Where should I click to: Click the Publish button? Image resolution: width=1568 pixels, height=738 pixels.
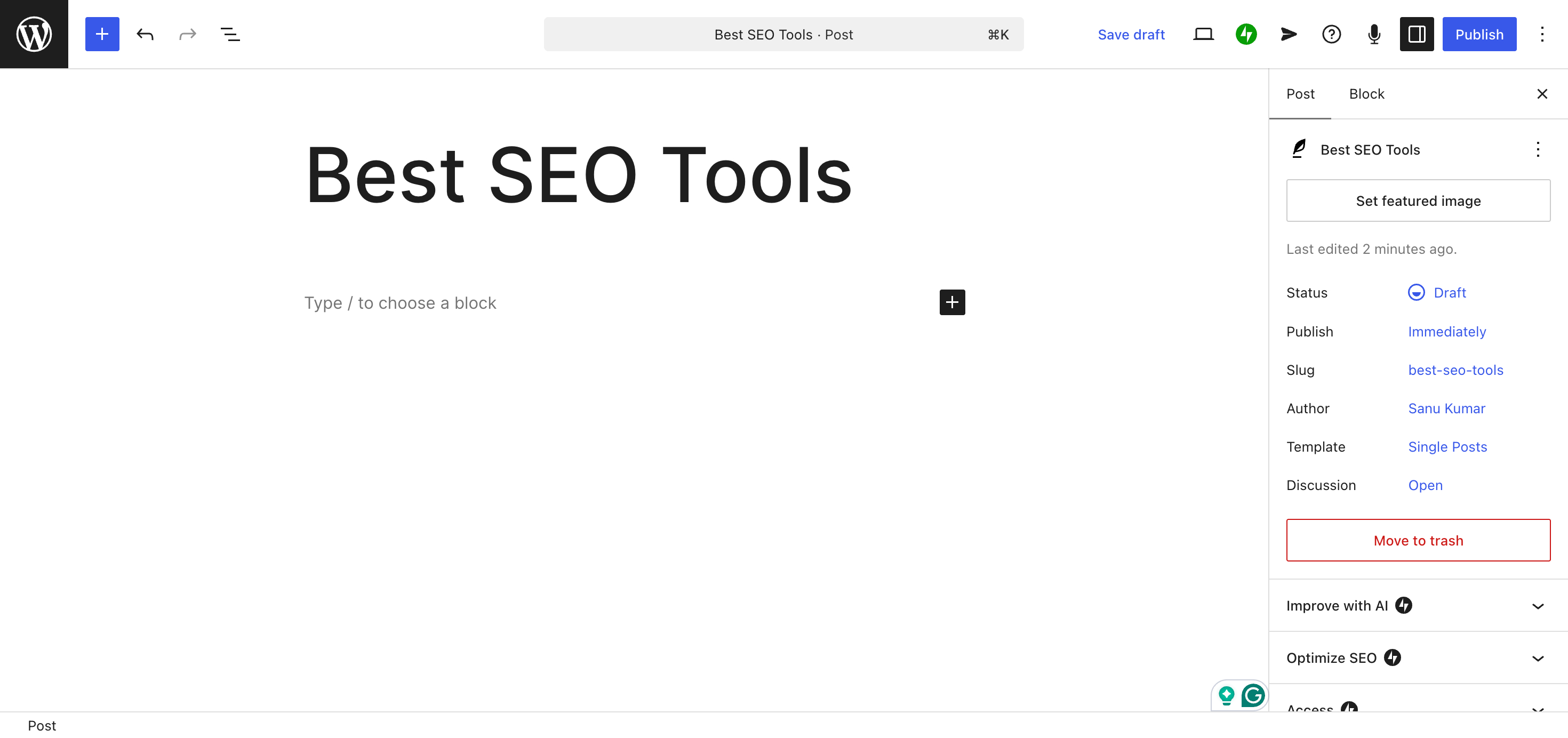point(1479,34)
